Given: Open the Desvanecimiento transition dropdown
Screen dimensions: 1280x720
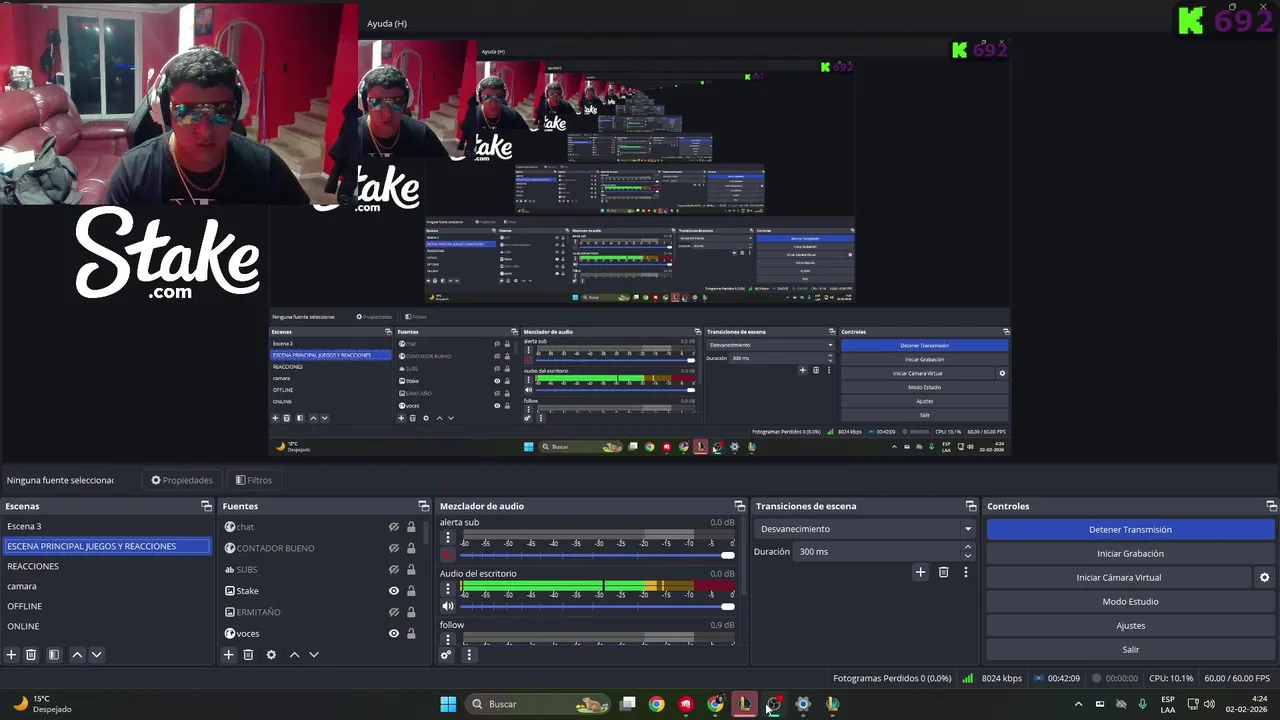Looking at the screenshot, I should (x=864, y=529).
